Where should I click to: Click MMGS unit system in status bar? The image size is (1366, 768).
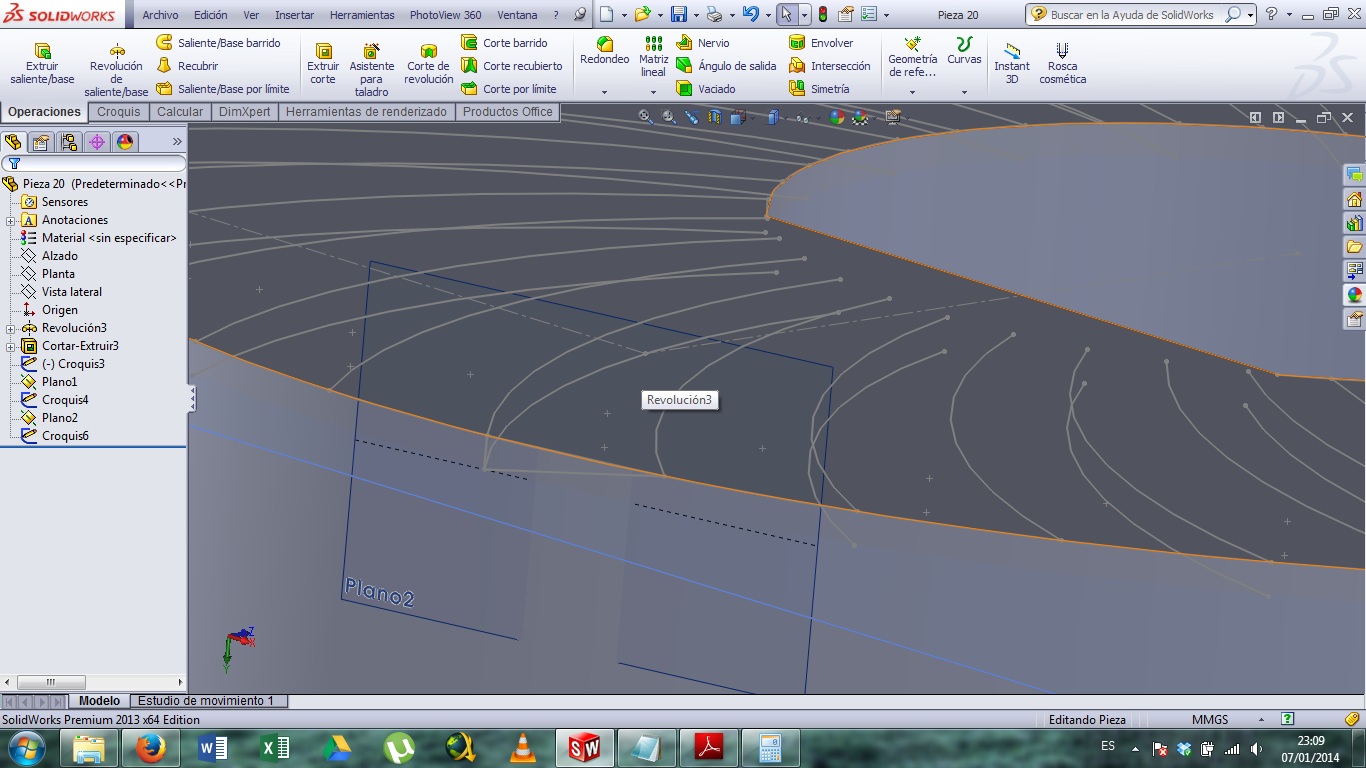click(1210, 720)
